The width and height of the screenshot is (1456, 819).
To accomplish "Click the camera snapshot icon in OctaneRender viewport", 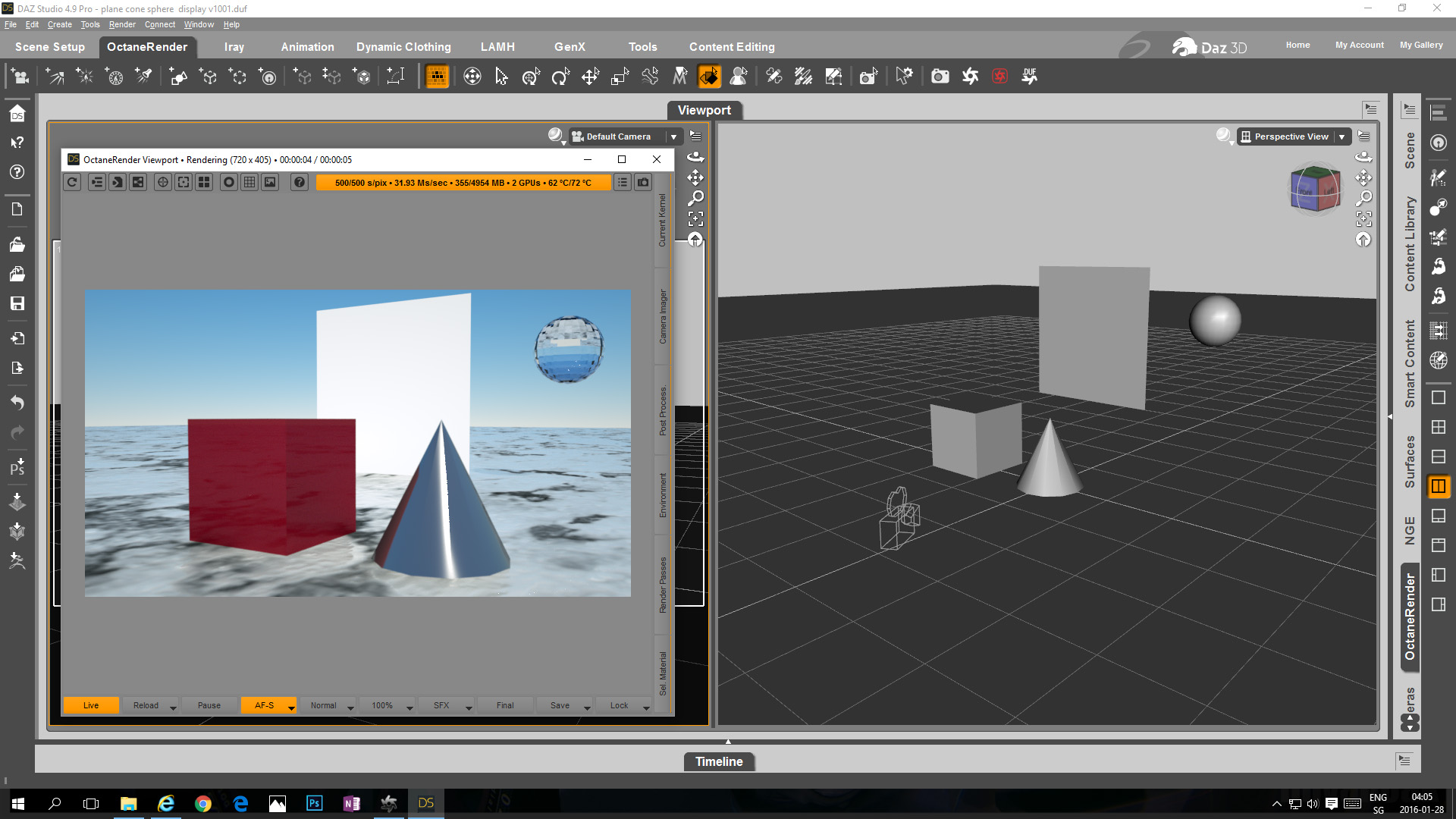I will click(643, 182).
